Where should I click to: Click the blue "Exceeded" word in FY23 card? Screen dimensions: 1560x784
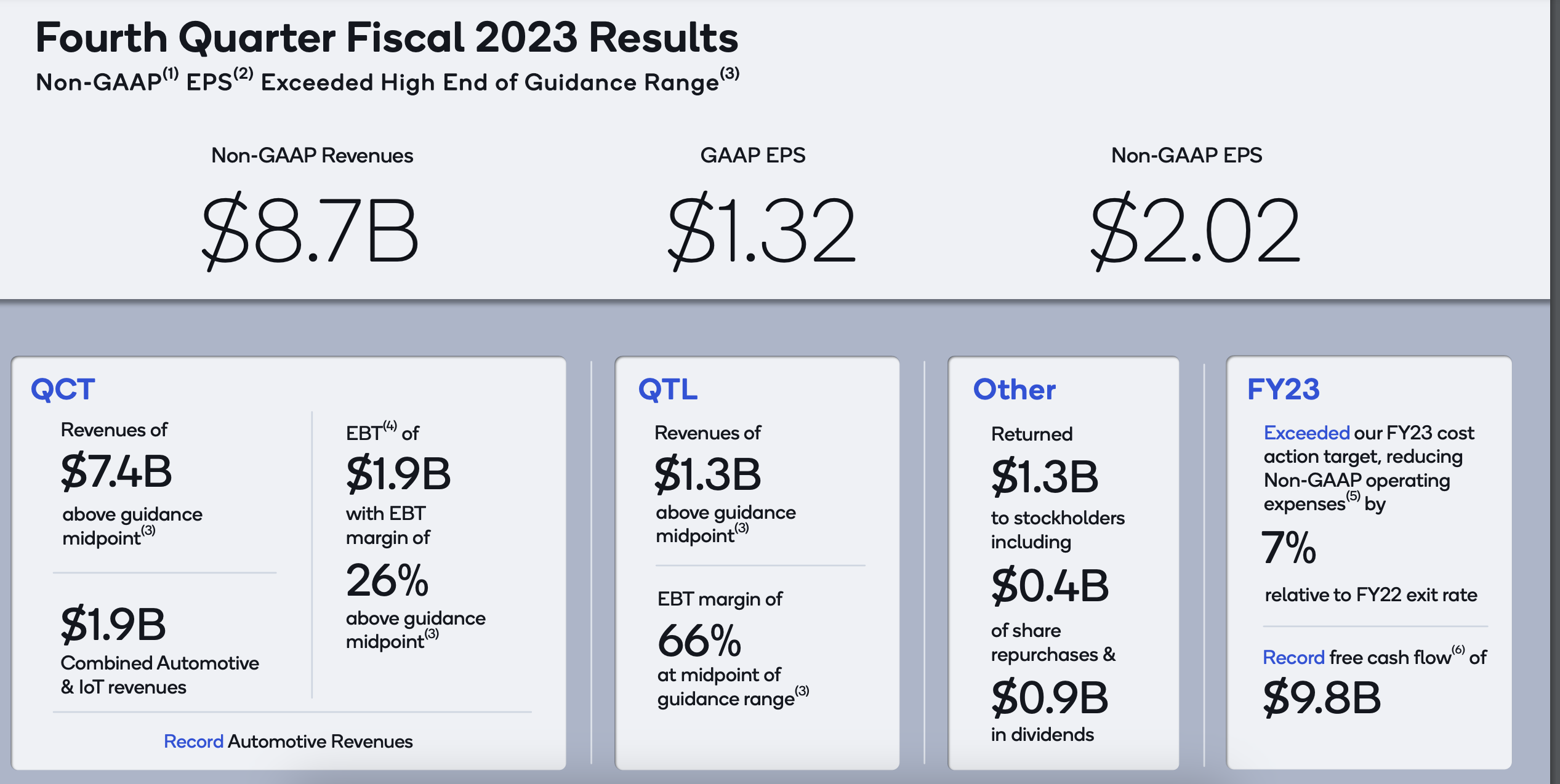[1306, 433]
